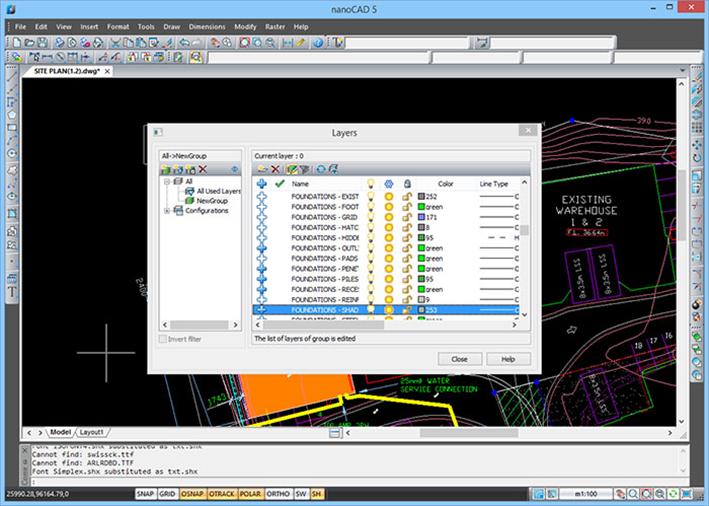709x506 pixels.
Task: Click the Close button in Layers dialog
Action: [459, 358]
